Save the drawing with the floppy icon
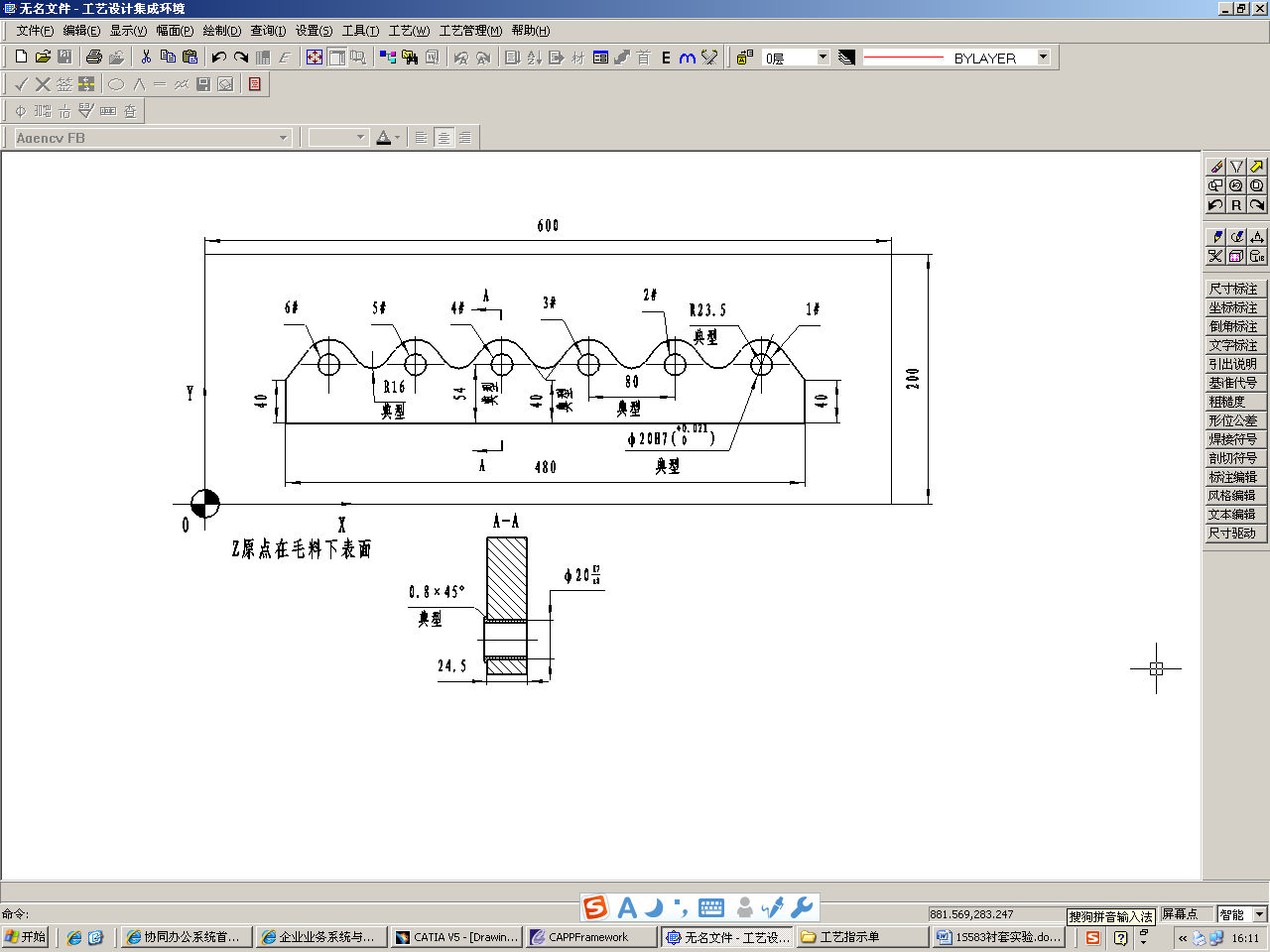 pyautogui.click(x=64, y=58)
